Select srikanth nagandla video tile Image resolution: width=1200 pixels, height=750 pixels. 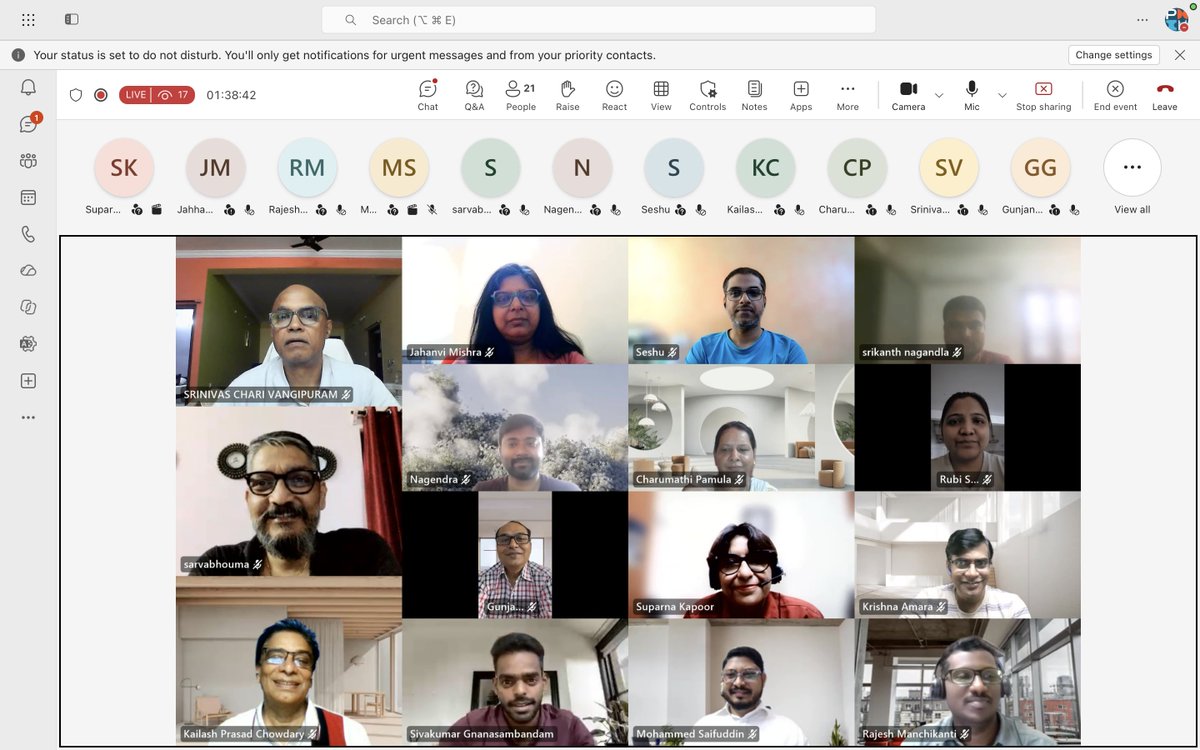[968, 300]
